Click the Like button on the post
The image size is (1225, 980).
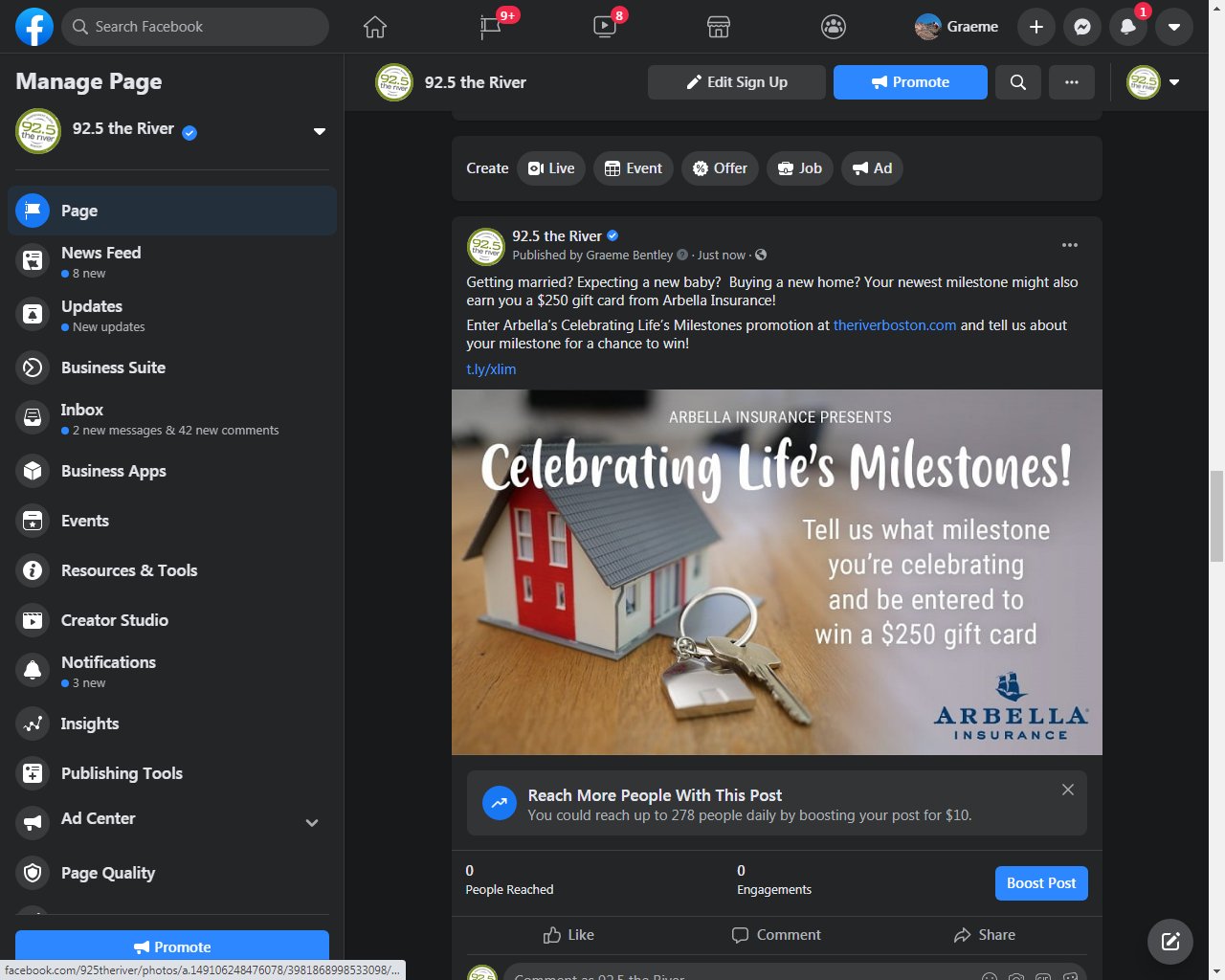click(x=568, y=935)
